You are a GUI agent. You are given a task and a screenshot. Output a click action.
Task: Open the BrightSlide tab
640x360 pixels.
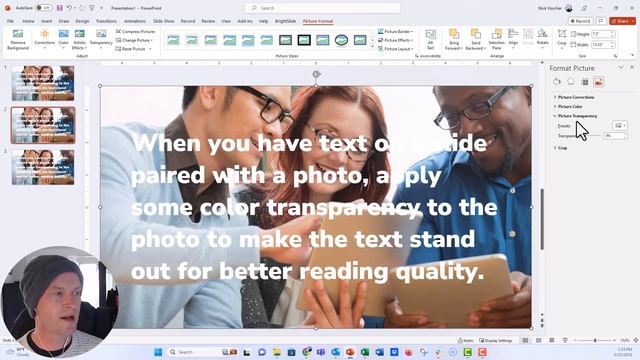(x=285, y=21)
